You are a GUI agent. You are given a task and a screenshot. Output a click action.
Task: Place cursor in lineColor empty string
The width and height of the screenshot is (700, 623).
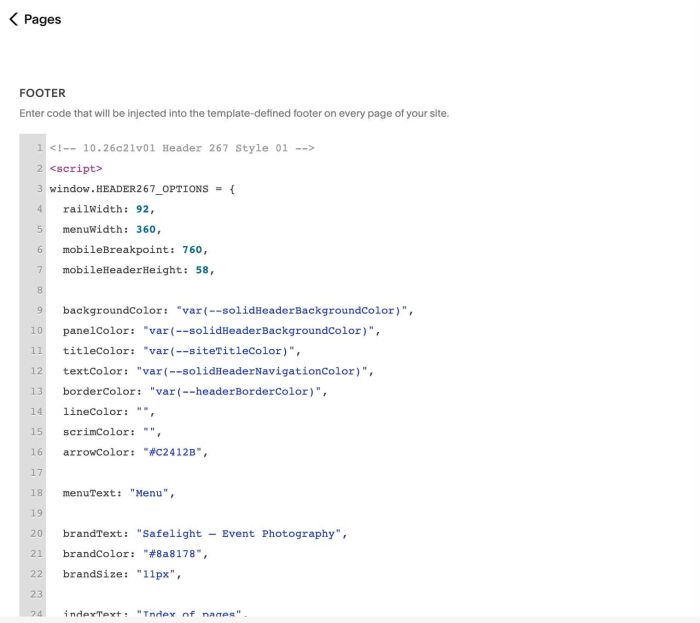(x=143, y=412)
